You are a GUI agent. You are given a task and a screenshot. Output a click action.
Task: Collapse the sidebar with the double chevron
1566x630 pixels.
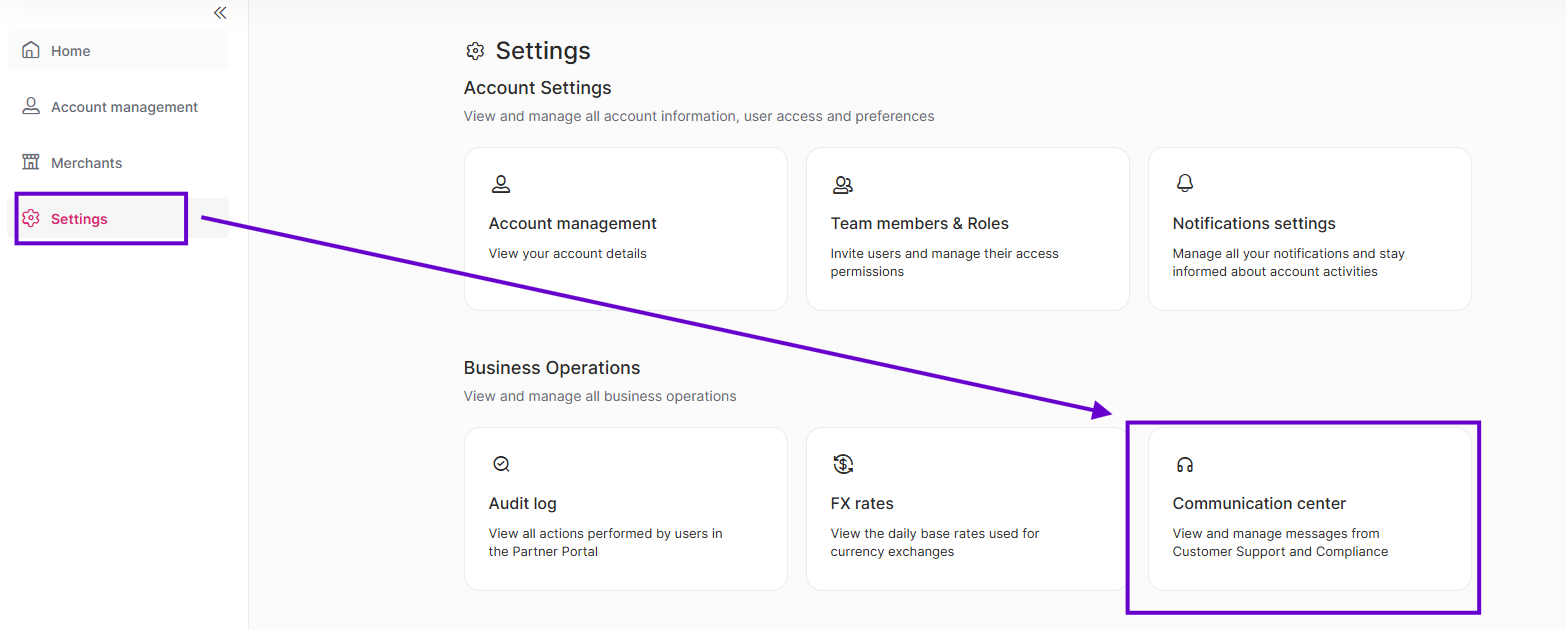[x=220, y=13]
